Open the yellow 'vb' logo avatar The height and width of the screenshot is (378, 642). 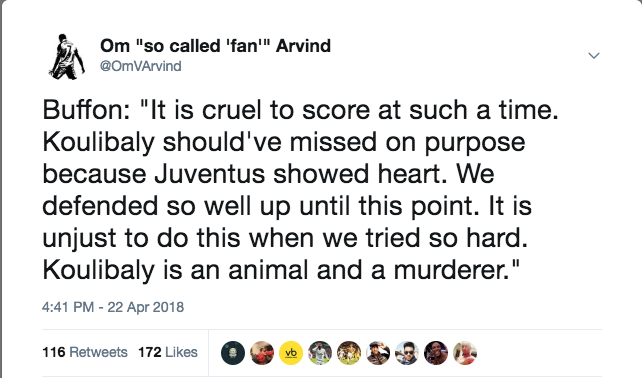click(291, 353)
